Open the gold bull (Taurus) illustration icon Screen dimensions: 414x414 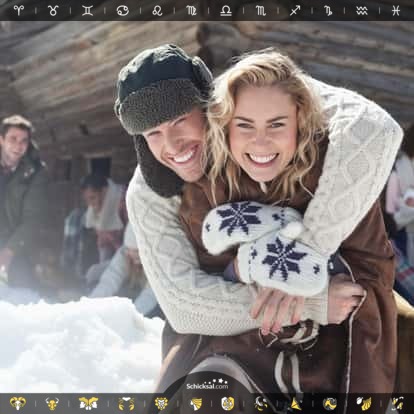53,403
